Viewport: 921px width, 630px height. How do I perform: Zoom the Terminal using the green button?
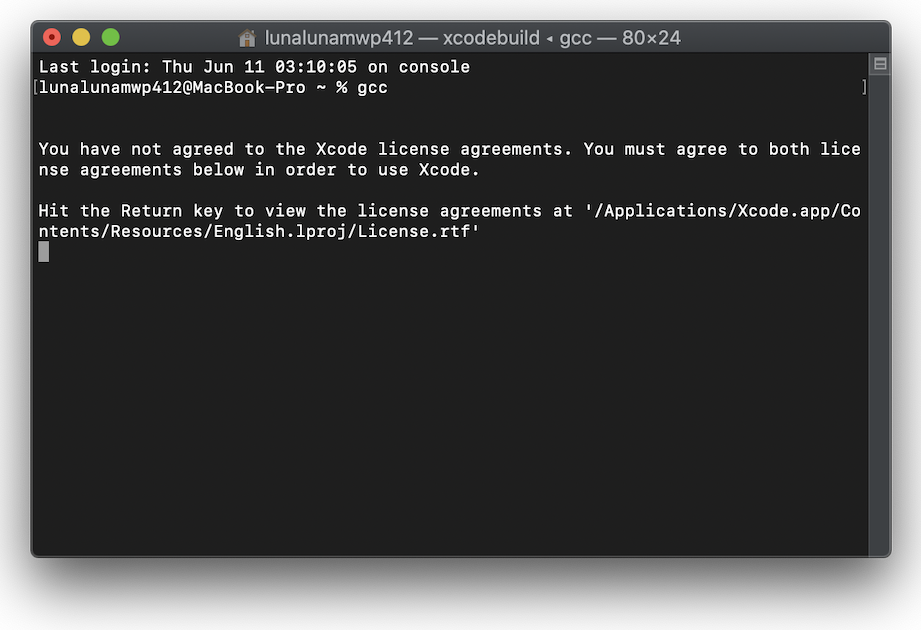110,38
